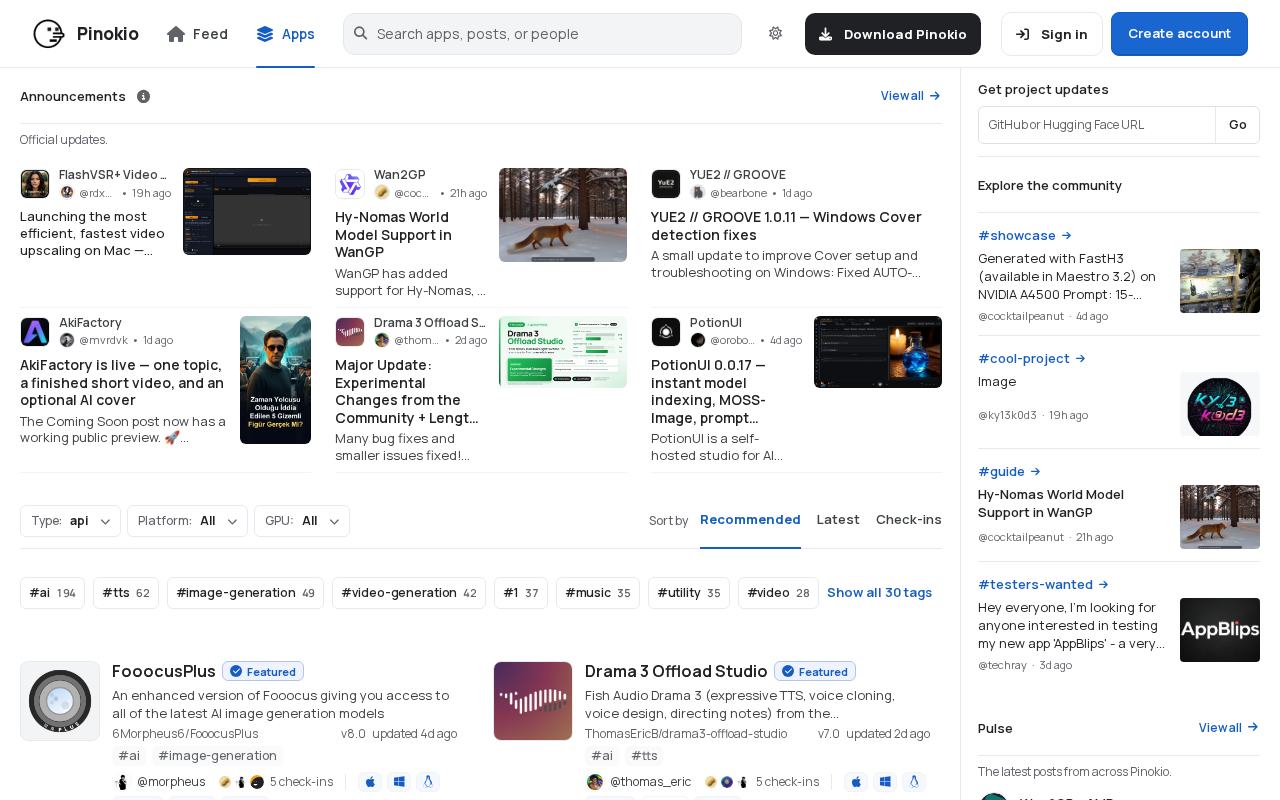This screenshot has height=800, width=1280.
Task: Click Apple platform icon for Drama 3
Action: coord(856,782)
